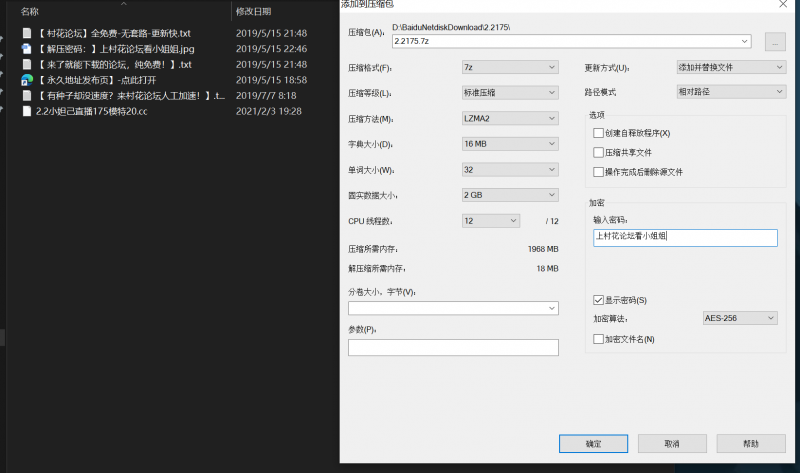Sort files by the 修改日期 column header
Image resolution: width=800 pixels, height=473 pixels.
253,12
